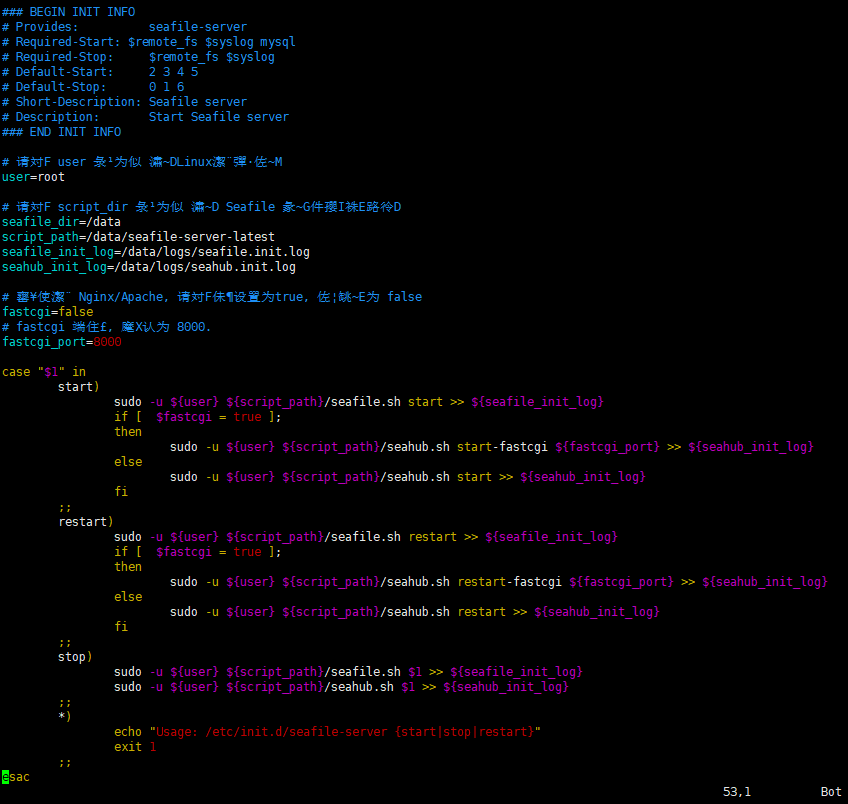The width and height of the screenshot is (848, 804).
Task: Click the comment line mentioning 'Nginx/Apache'
Action: point(212,297)
